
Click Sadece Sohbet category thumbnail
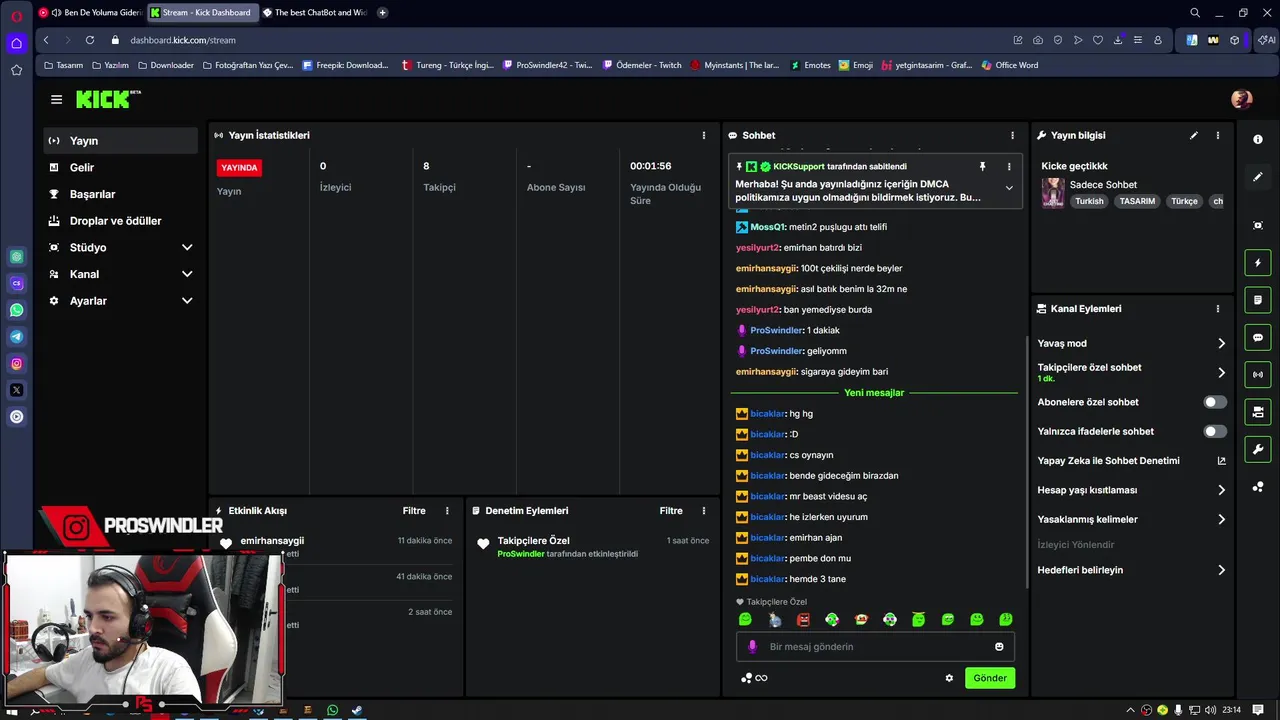1053,192
